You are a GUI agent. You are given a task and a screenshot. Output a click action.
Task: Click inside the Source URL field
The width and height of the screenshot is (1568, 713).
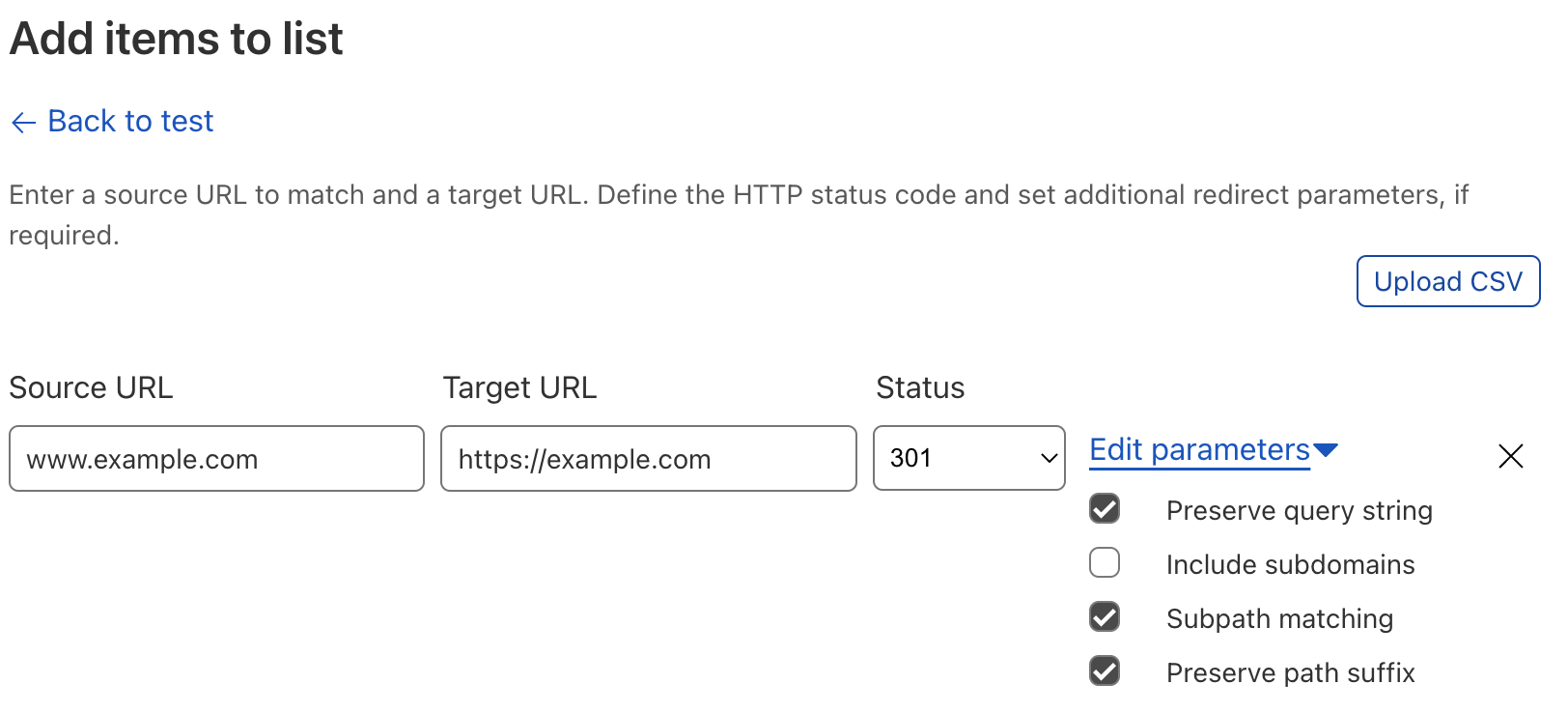point(215,458)
